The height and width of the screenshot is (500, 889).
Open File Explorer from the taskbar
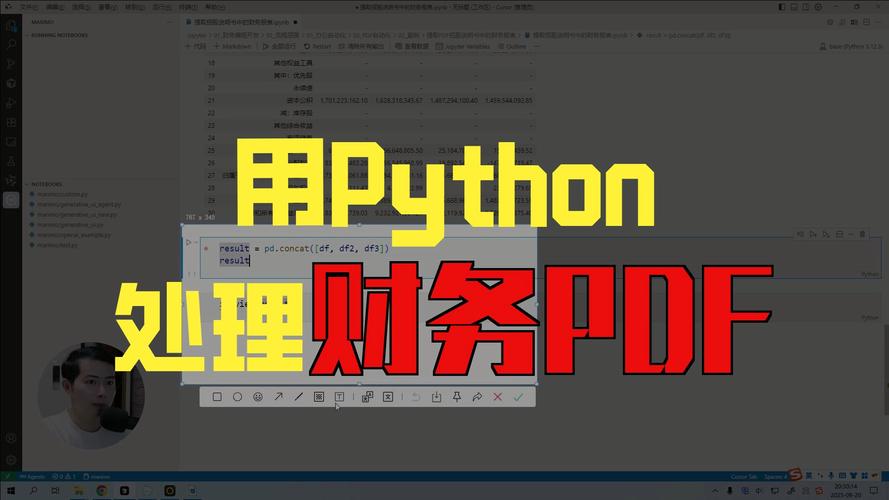coord(79,490)
